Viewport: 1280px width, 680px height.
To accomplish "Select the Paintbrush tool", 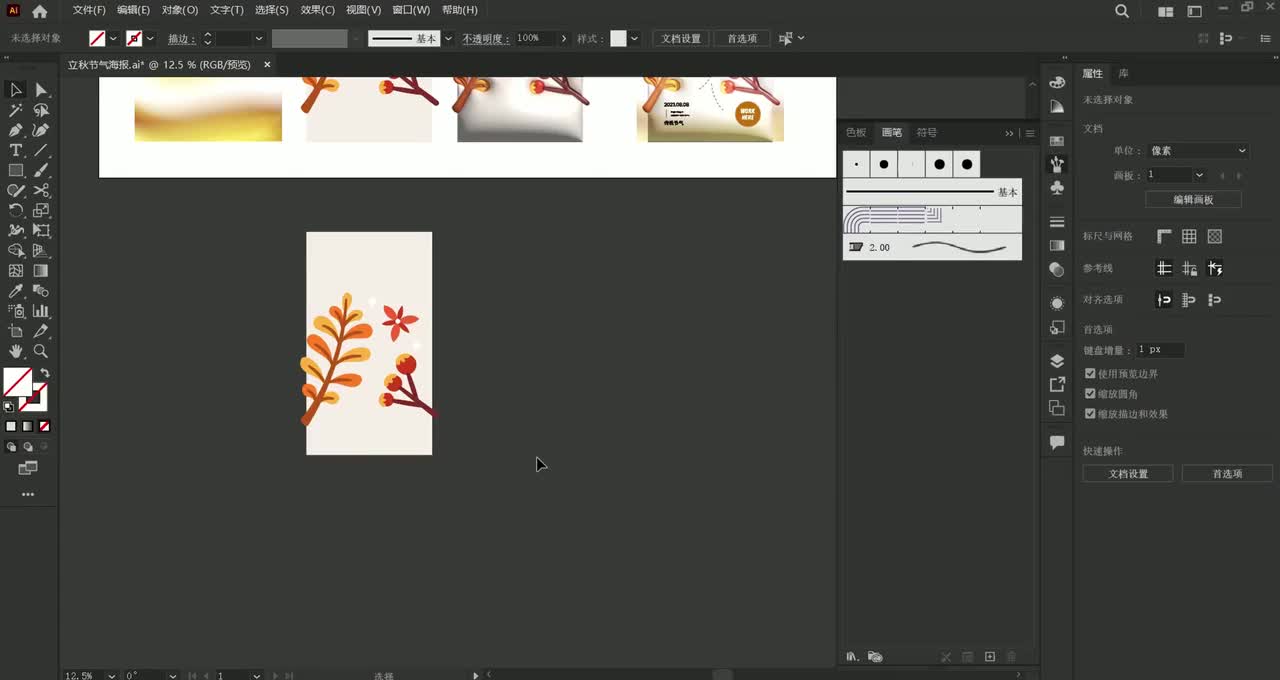I will click(x=41, y=170).
